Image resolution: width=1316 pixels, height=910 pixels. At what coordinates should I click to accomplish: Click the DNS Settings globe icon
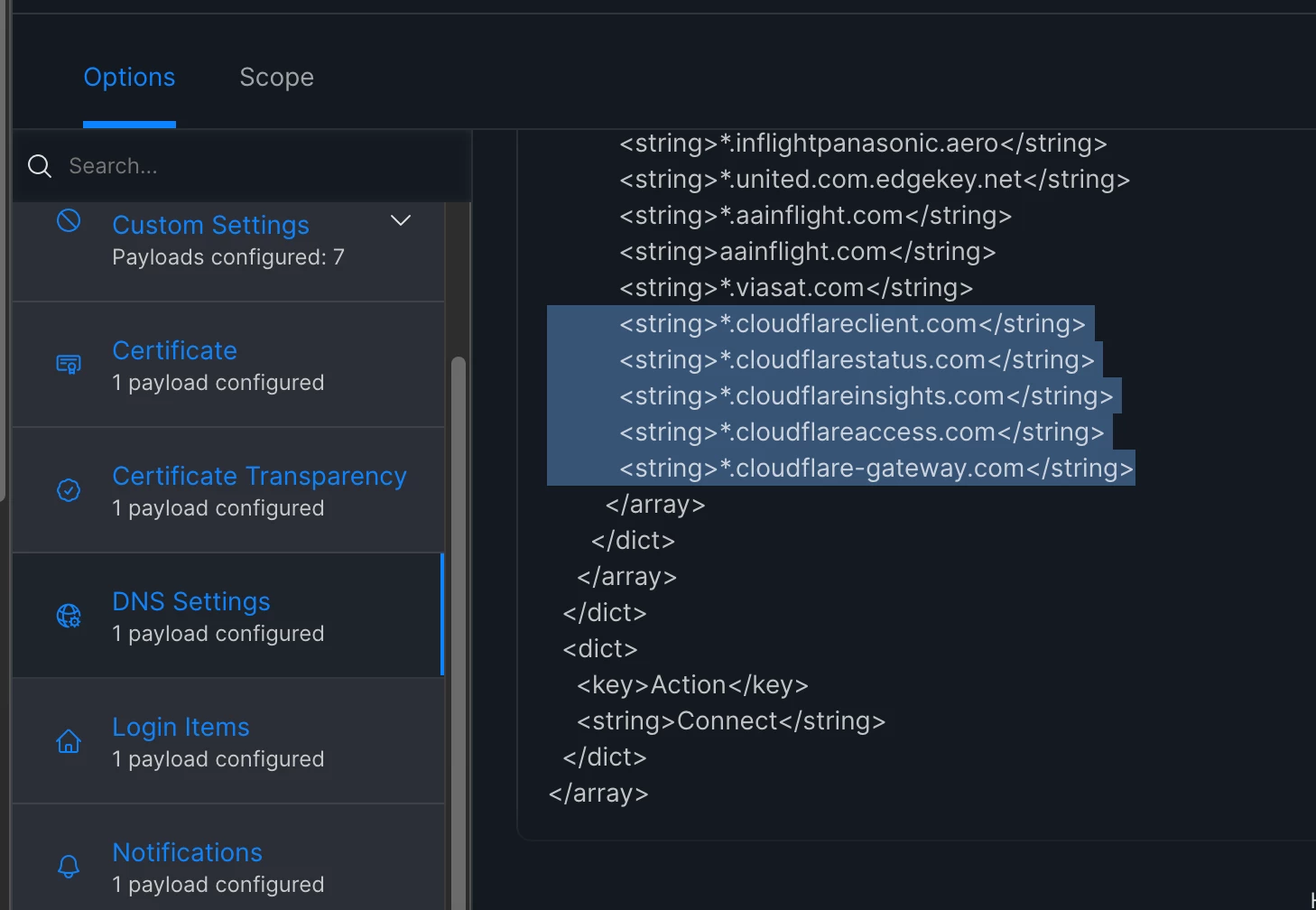point(69,616)
